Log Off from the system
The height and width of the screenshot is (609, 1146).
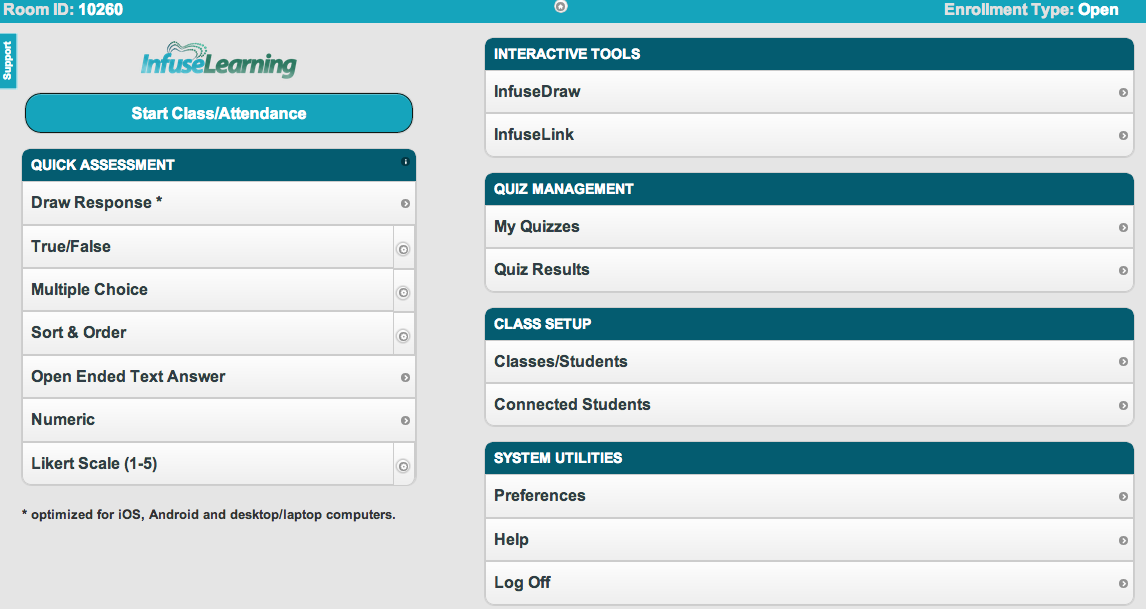pos(809,583)
